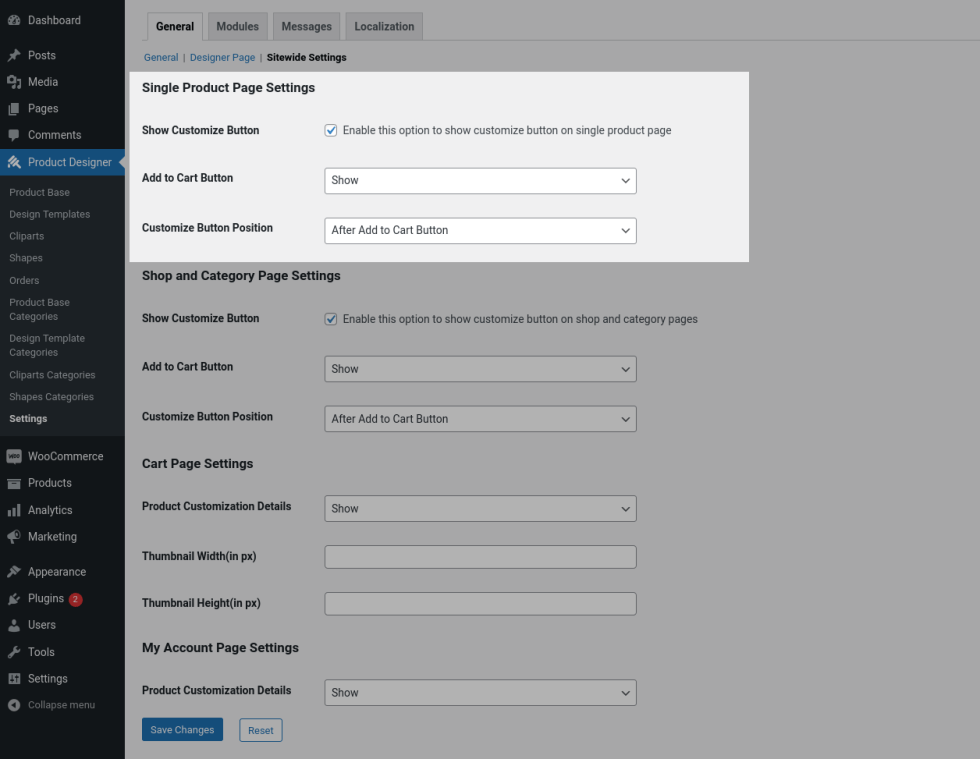980x759 pixels.
Task: Open Design Templates in sidebar submenu
Action: tap(50, 214)
